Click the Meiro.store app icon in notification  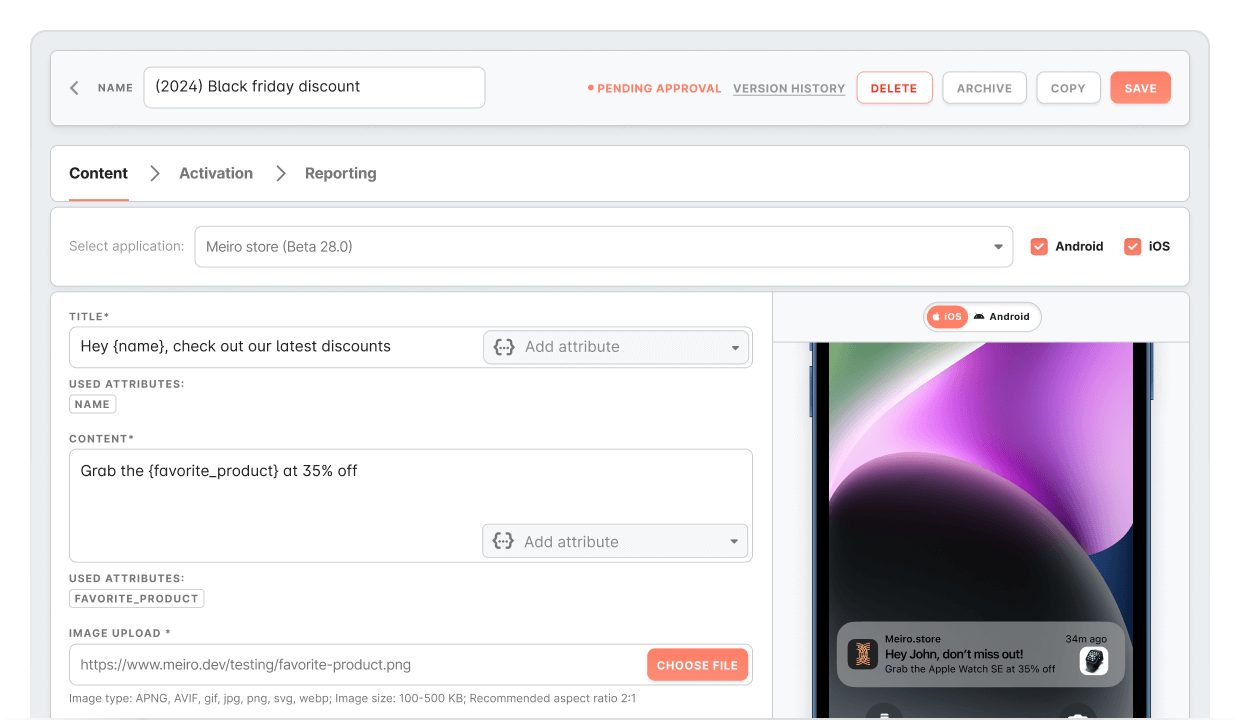(862, 655)
